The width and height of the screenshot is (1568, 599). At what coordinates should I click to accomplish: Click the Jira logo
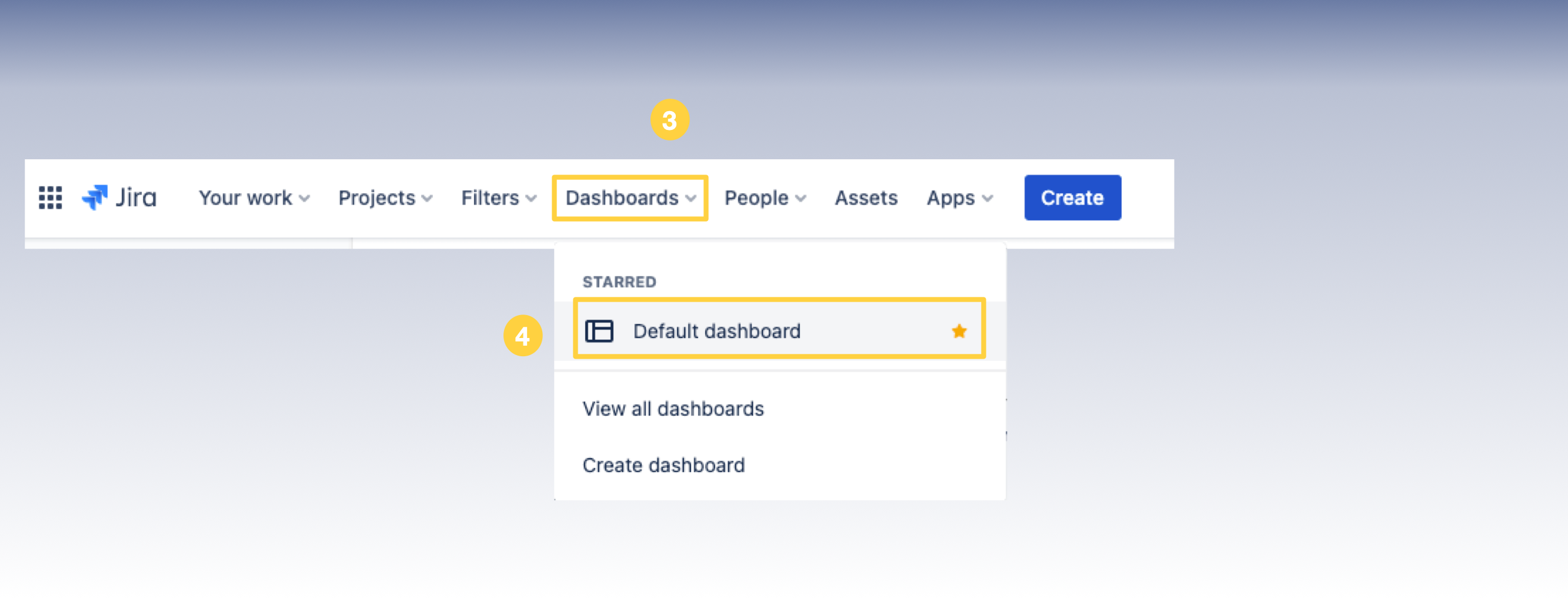119,198
